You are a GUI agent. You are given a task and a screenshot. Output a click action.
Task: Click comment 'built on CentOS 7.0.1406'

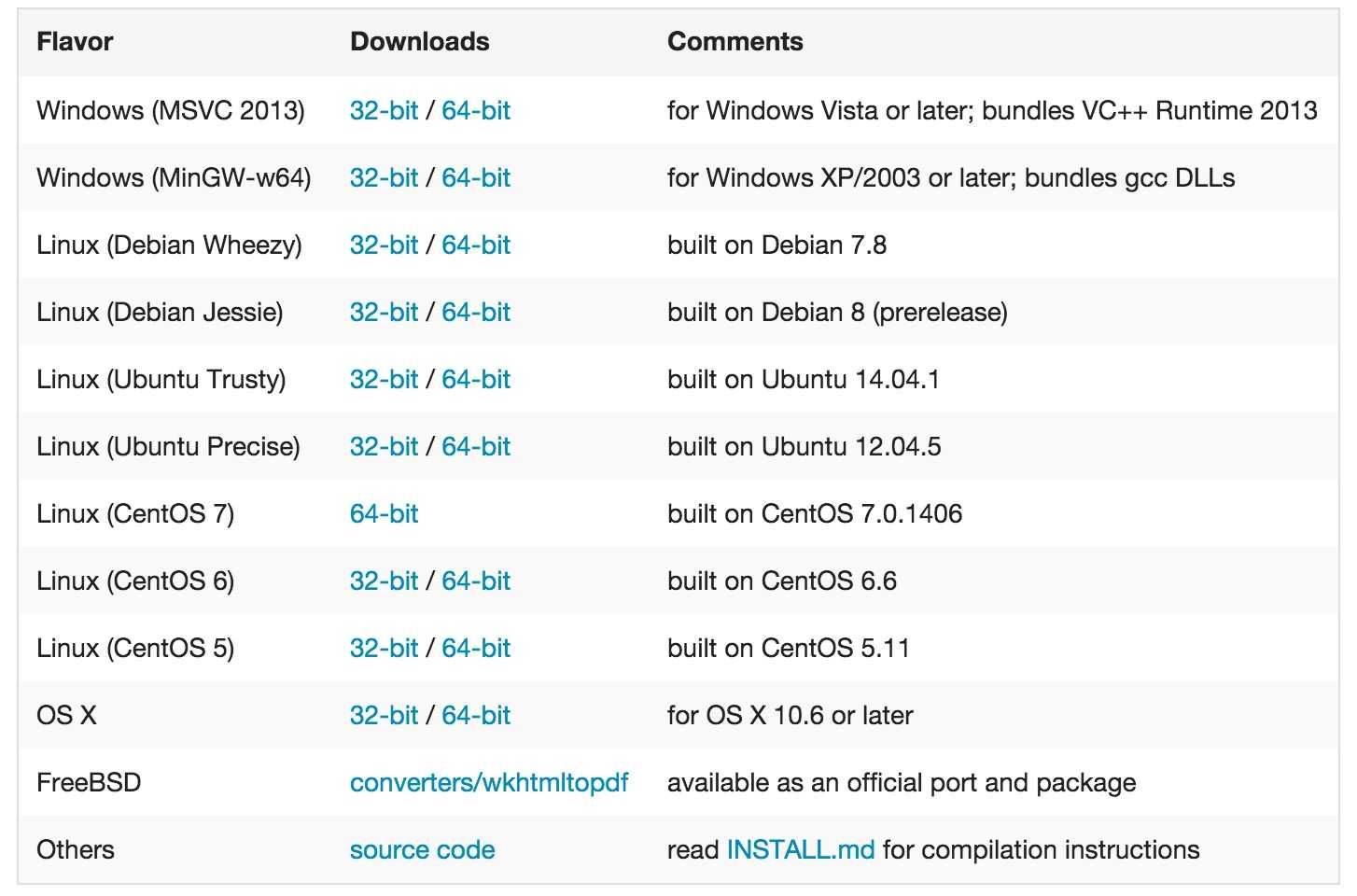(815, 513)
